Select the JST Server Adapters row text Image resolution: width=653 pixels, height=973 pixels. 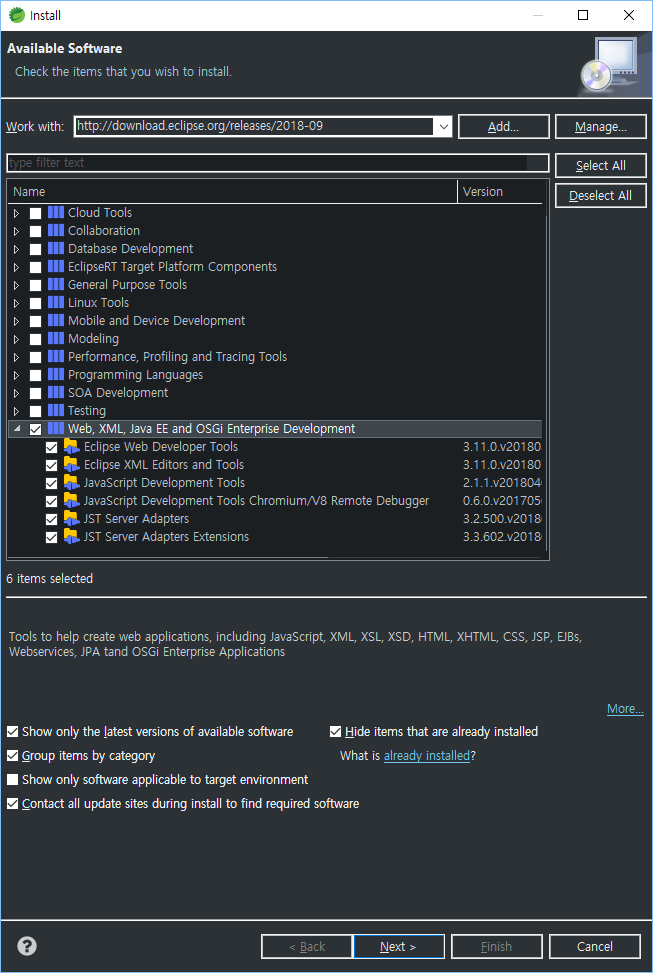click(x=136, y=519)
